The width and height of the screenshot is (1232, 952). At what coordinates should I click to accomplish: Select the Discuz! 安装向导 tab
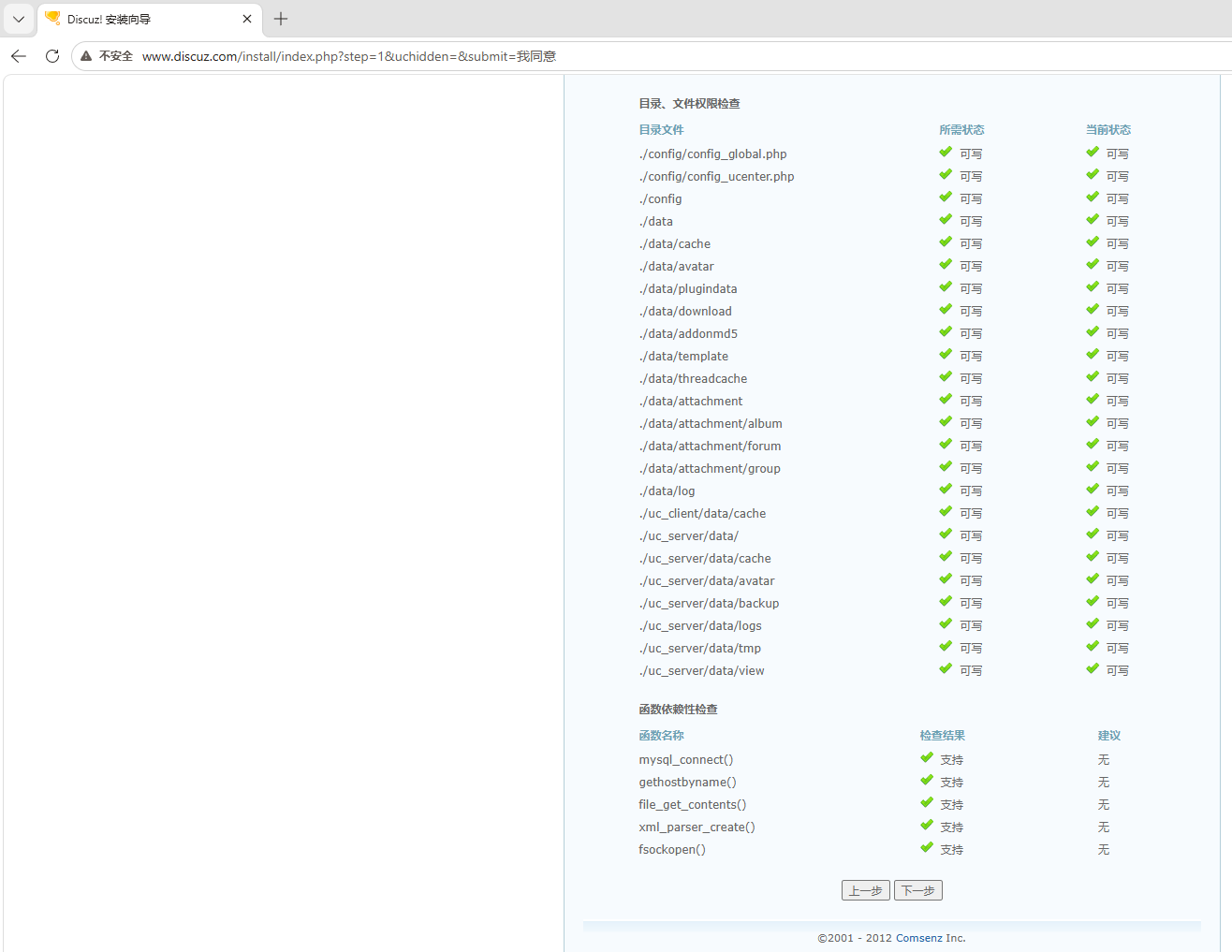150,19
